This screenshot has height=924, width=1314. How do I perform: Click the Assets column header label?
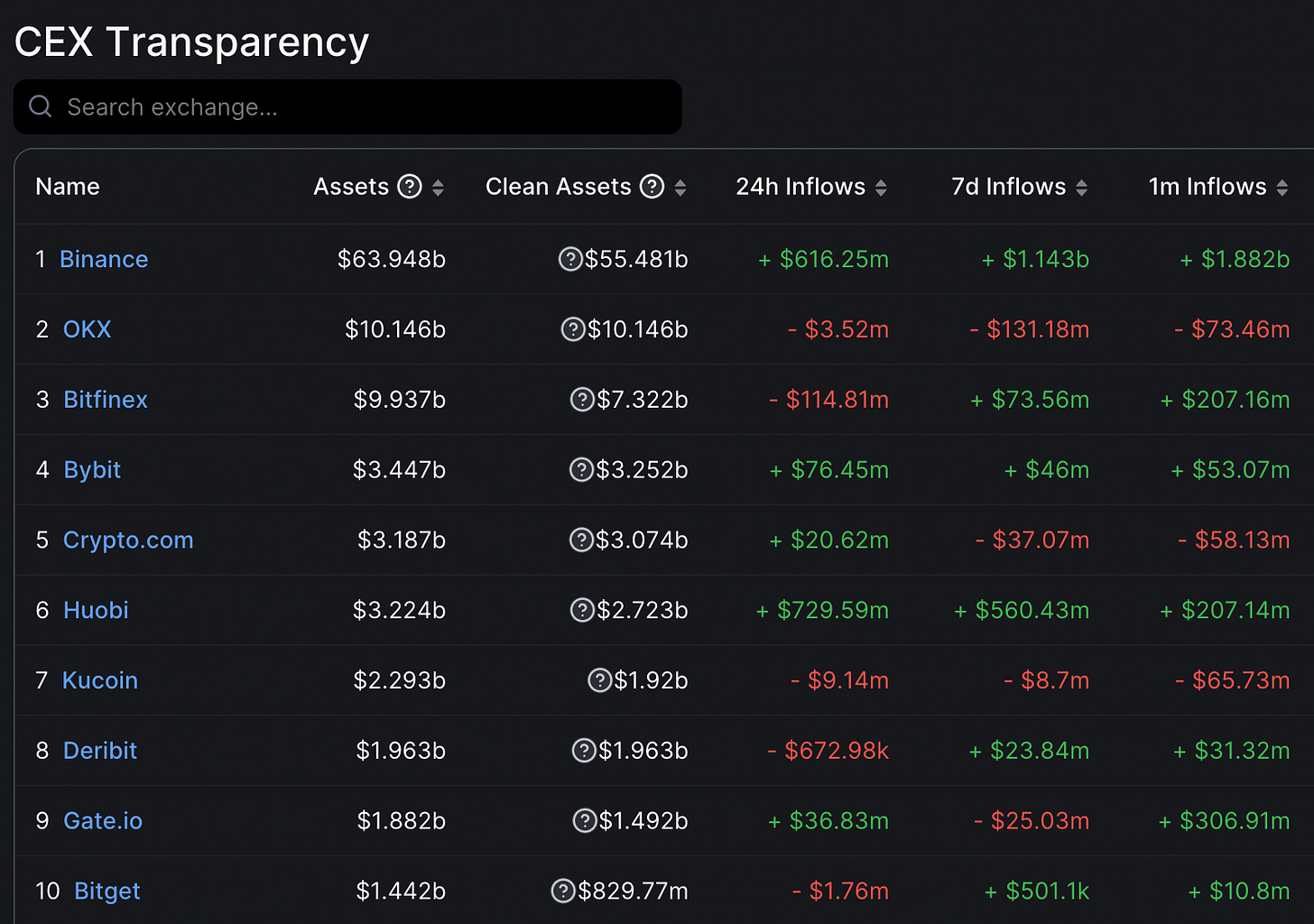pos(351,187)
